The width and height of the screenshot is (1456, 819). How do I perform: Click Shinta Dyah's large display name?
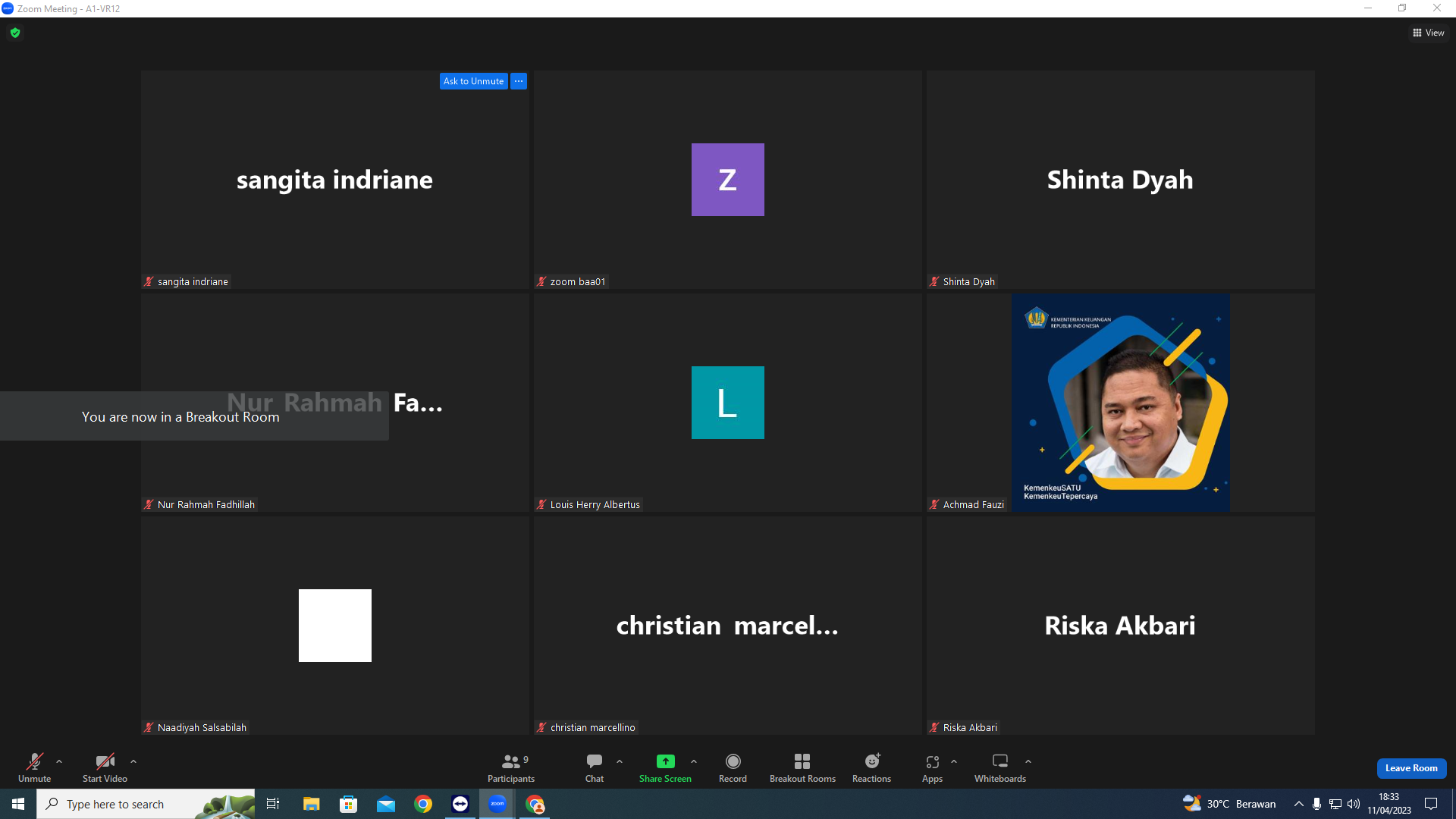[1120, 180]
